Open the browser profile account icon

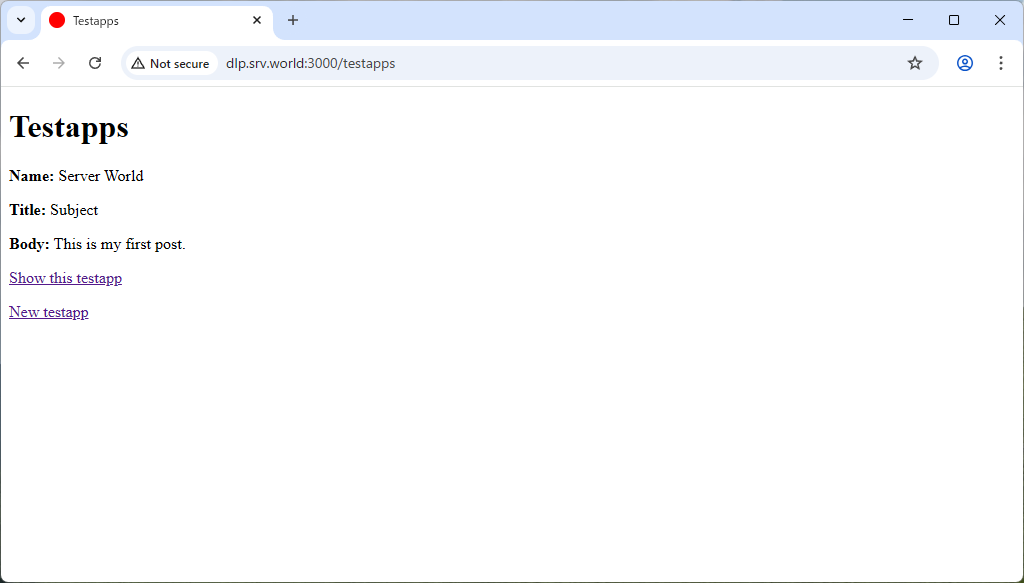(x=963, y=62)
